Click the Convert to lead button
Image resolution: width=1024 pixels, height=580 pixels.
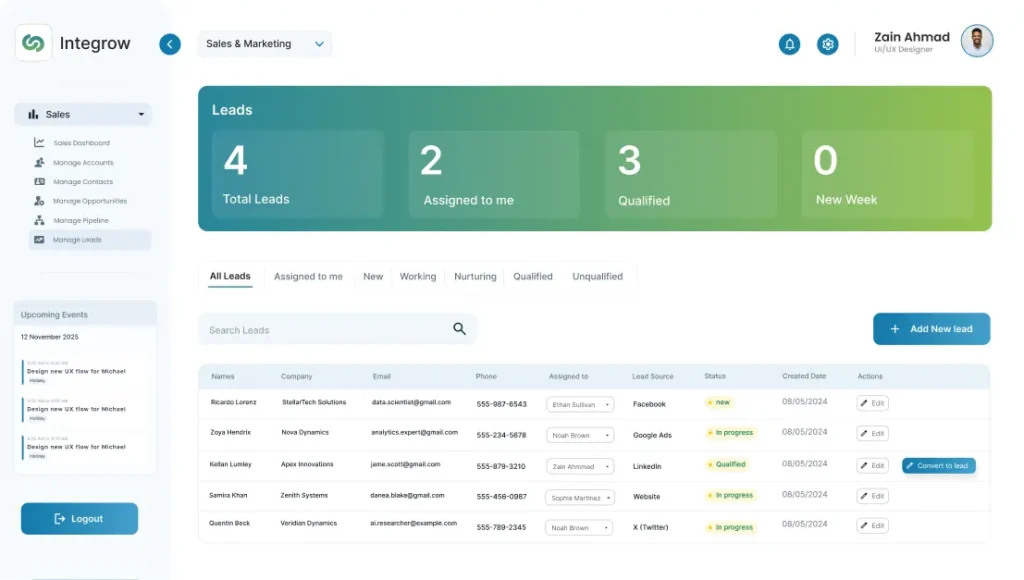pos(938,466)
